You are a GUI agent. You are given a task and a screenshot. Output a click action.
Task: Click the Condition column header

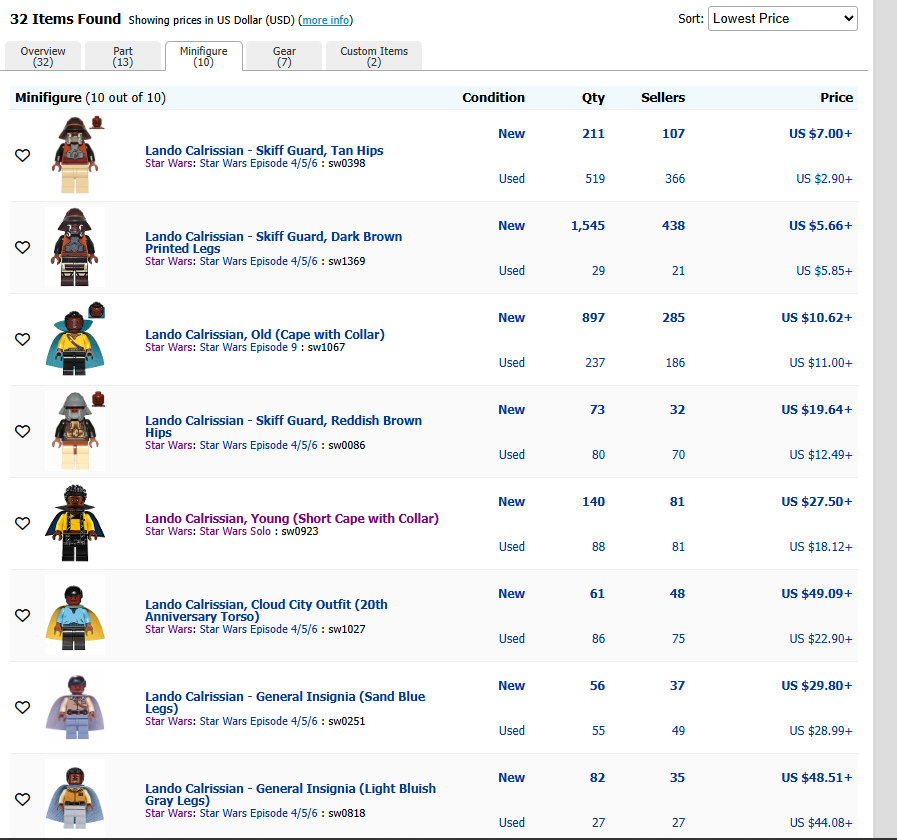click(493, 97)
